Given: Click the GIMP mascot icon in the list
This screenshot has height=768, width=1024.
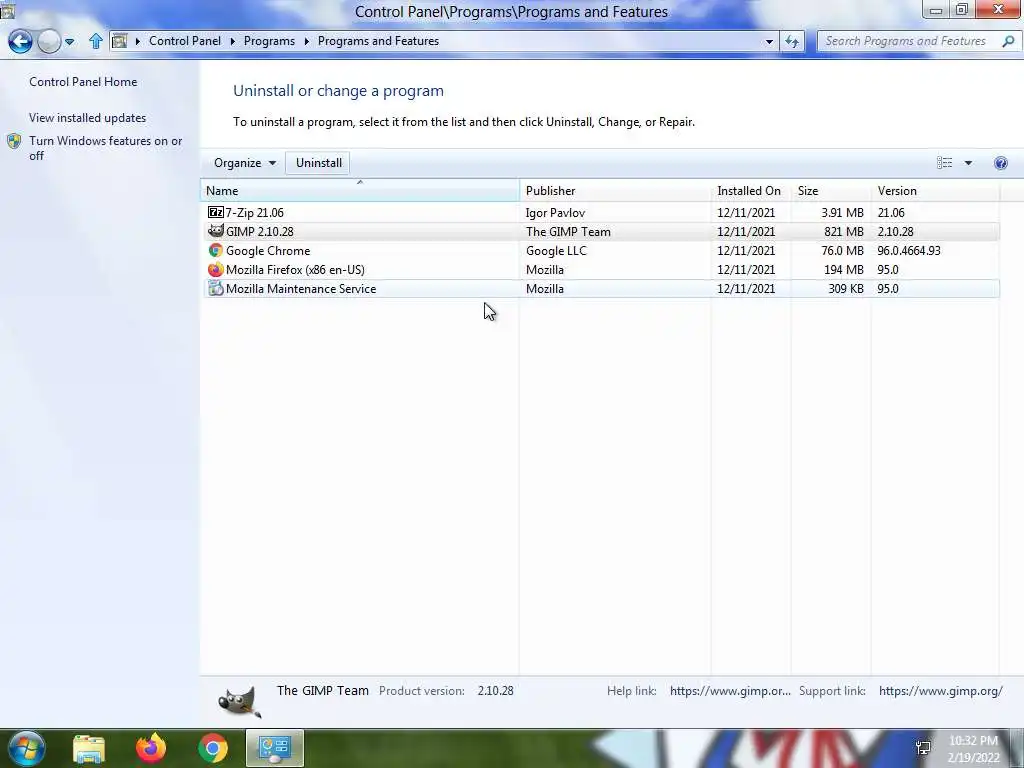Looking at the screenshot, I should click(x=216, y=231).
